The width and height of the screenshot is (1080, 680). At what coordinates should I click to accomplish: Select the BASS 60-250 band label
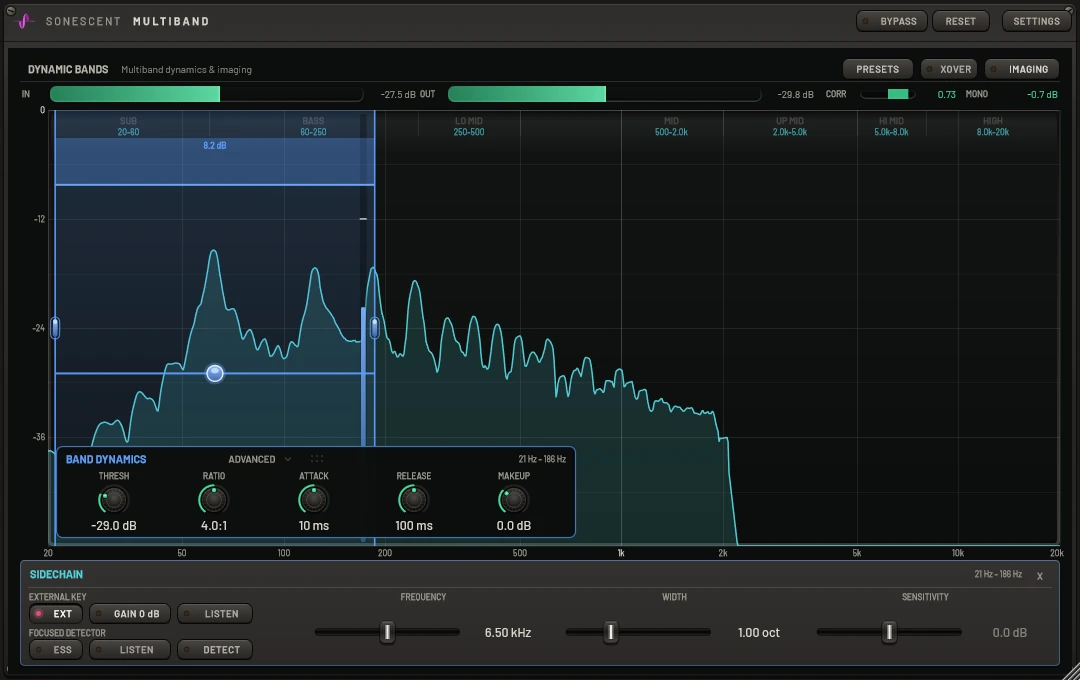(313, 126)
